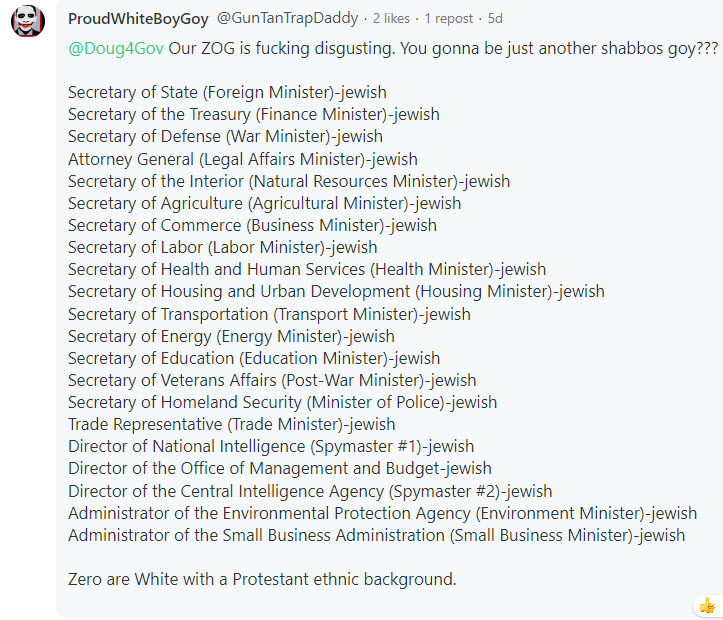
Task: View the 1 repost list
Action: (x=448, y=18)
